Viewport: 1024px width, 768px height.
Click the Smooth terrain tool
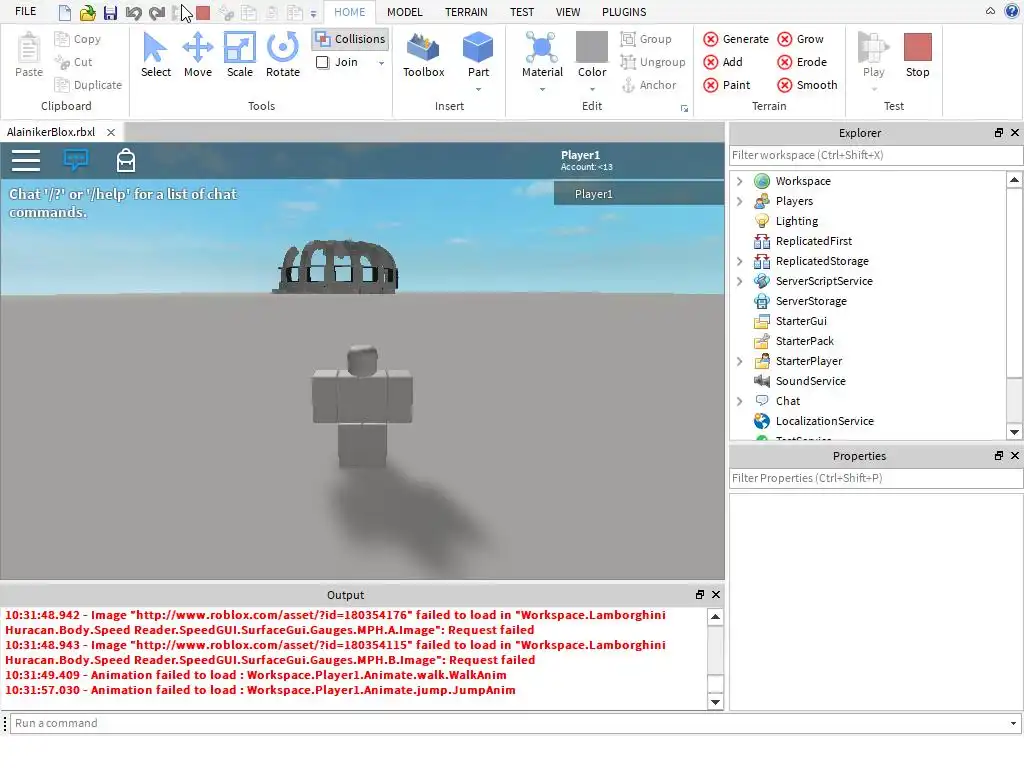coord(807,85)
